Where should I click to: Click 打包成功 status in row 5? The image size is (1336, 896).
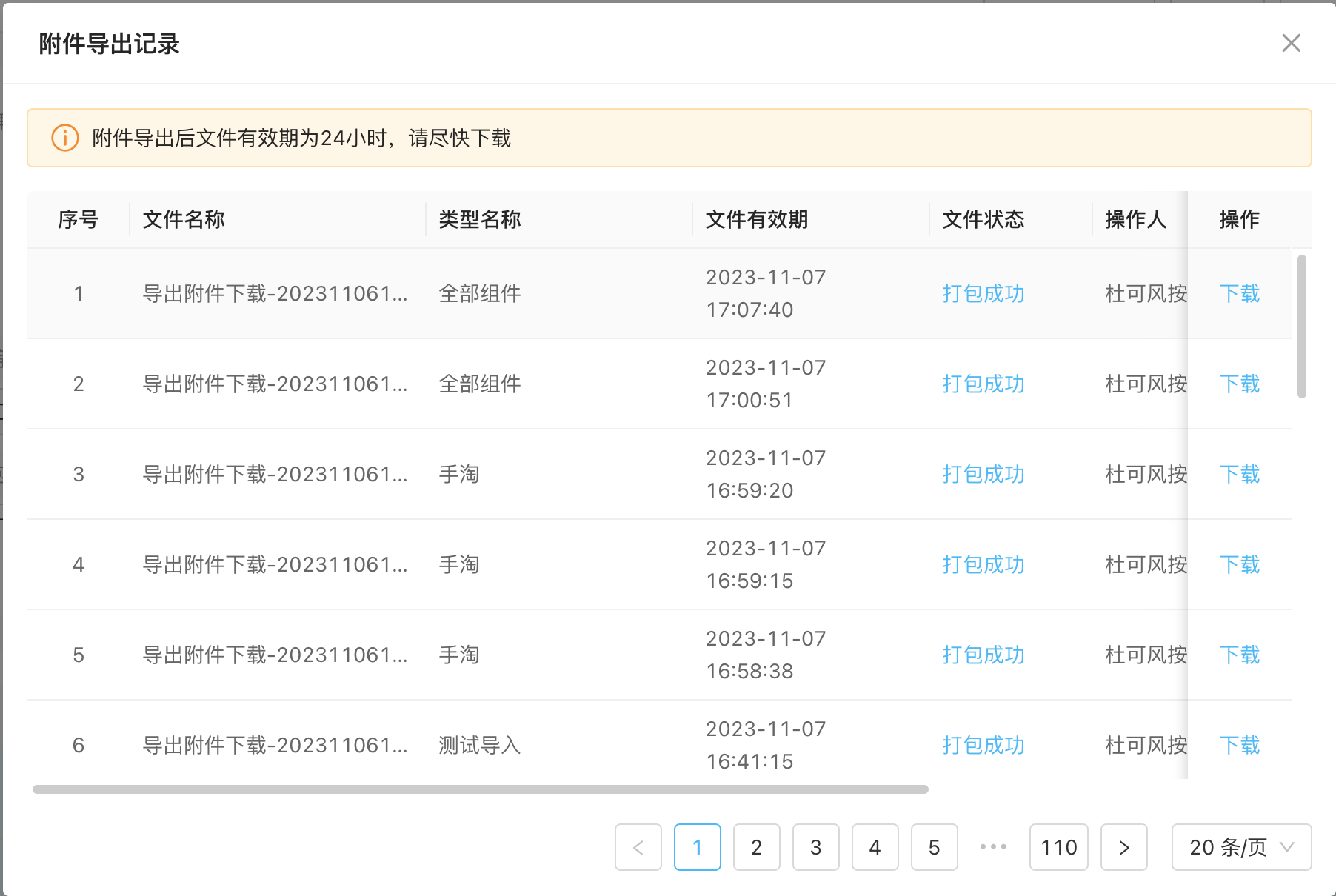pos(983,655)
